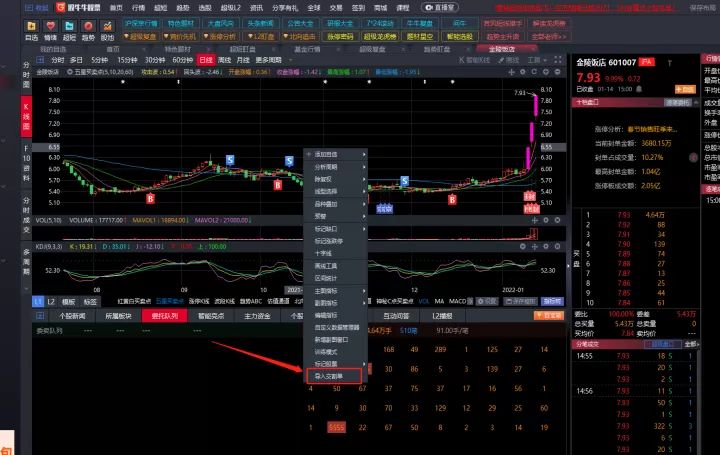Viewport: 720px width, 455px height.
Task: Open the 个股新闻 tab
Action: coord(72,316)
